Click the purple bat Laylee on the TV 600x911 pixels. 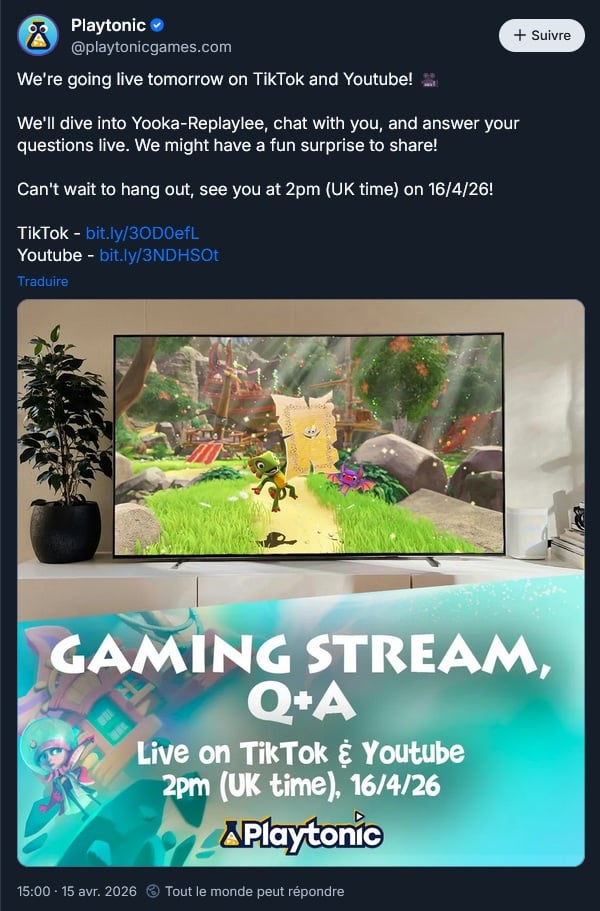[349, 478]
